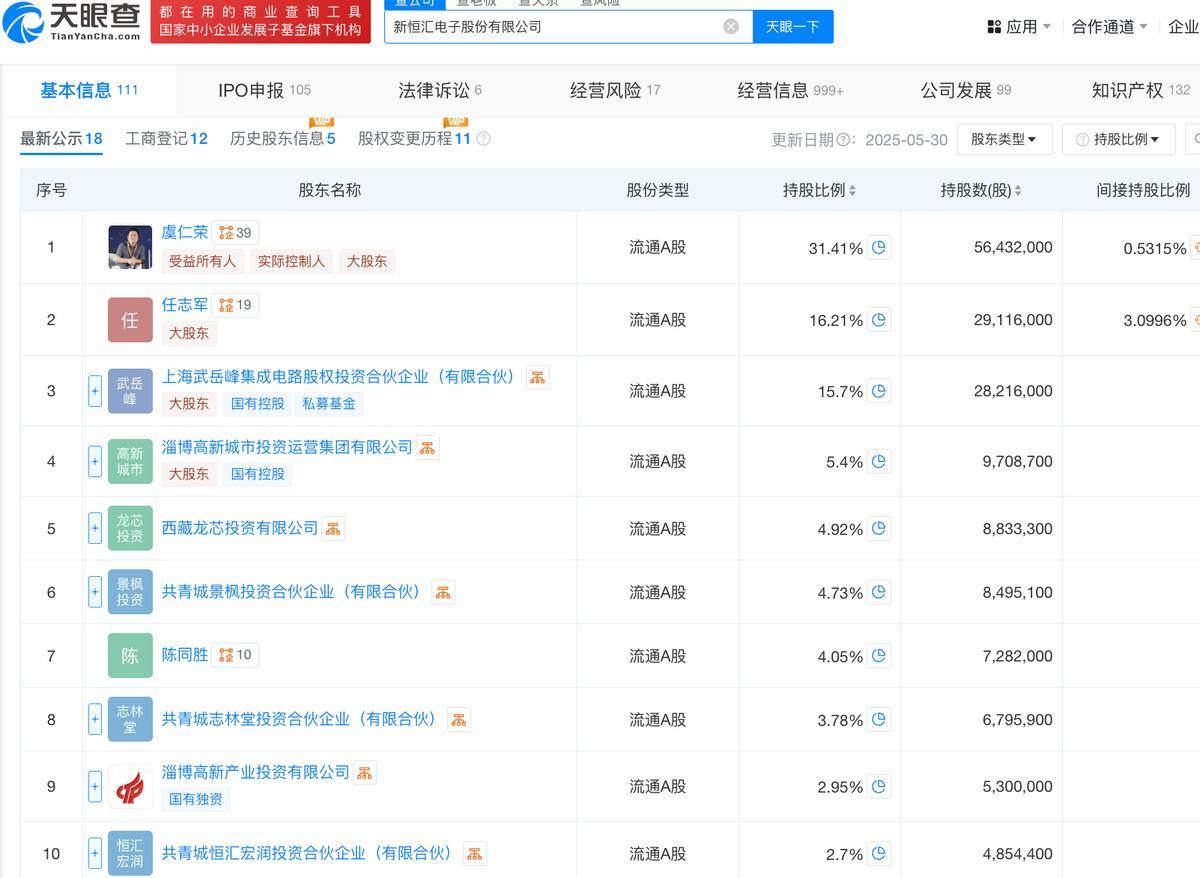The height and width of the screenshot is (878, 1200).
Task: Open 任志军's 19 related companies badge
Action: [236, 305]
